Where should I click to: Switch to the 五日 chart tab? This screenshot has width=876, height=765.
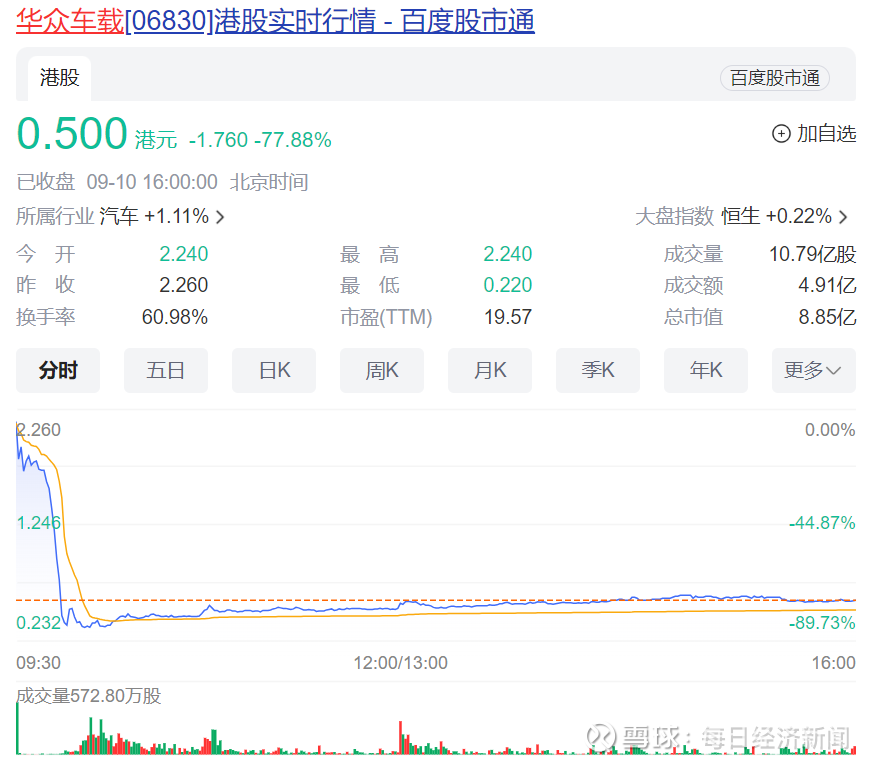coord(166,370)
